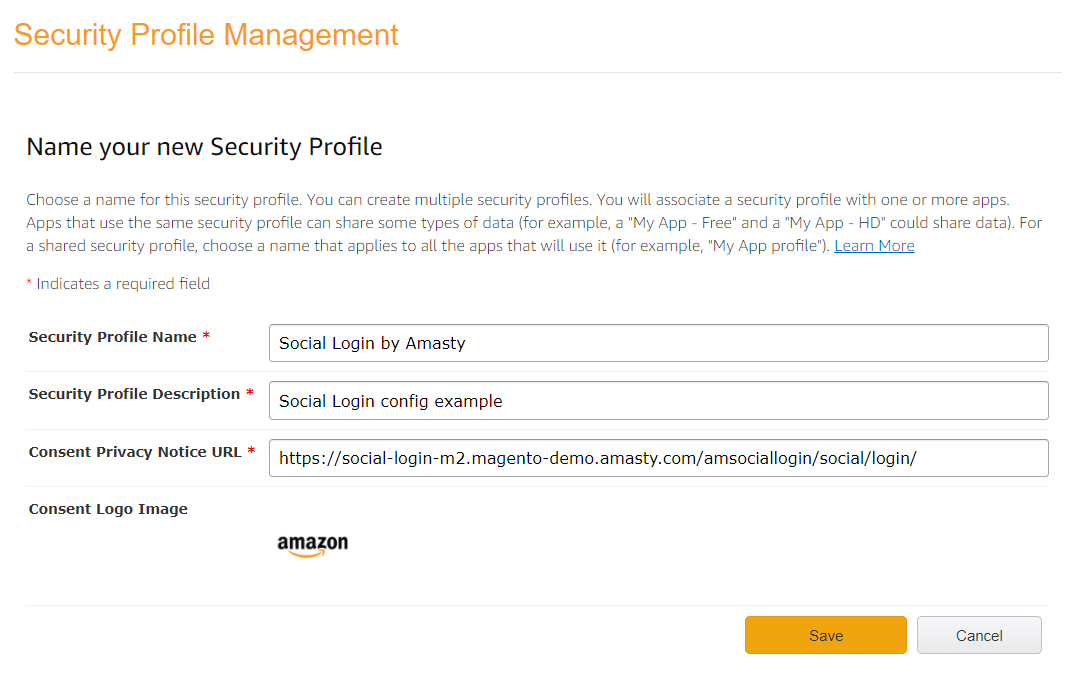1075x674 pixels.
Task: Click the red asterisk before 'Indicates a required field'
Action: [29, 282]
